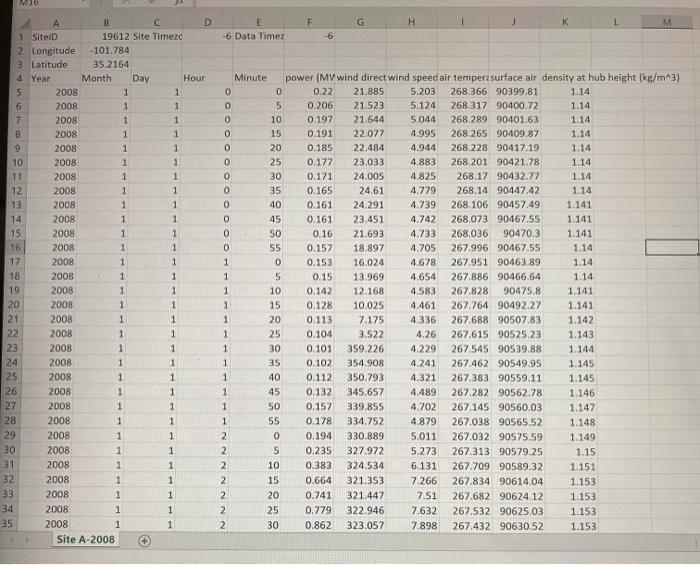Click the Data Timezone label cell
This screenshot has width=700, height=565.
[x=259, y=36]
